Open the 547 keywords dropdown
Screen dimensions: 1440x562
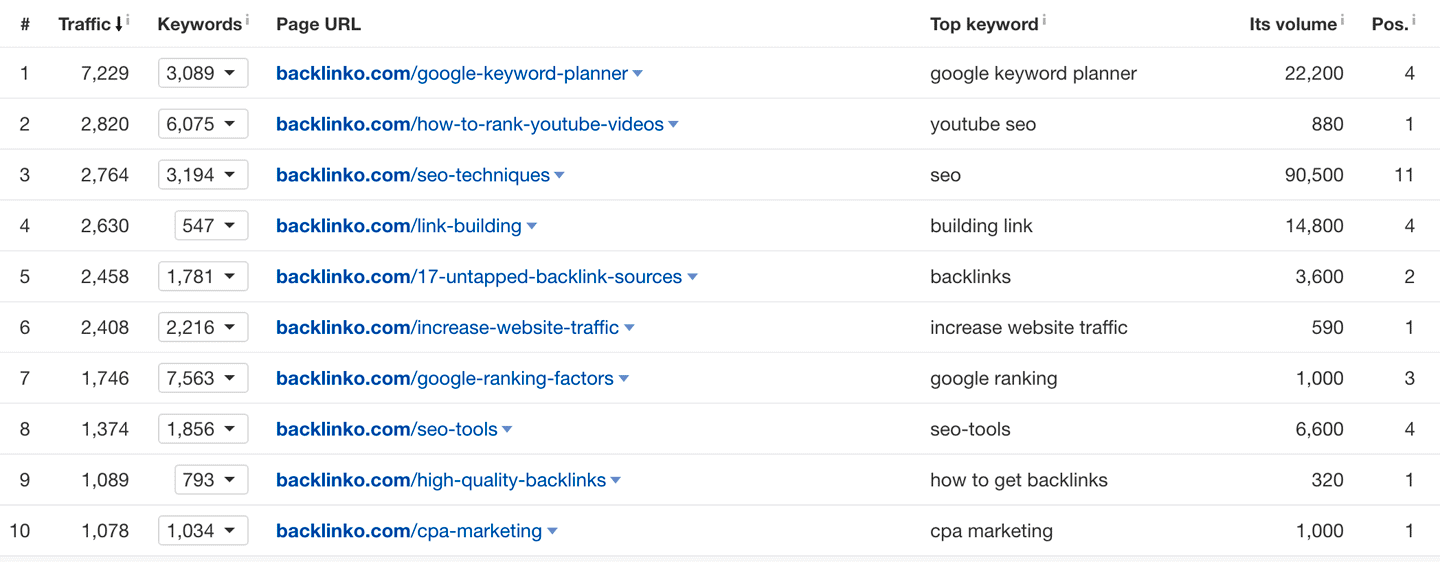(211, 226)
